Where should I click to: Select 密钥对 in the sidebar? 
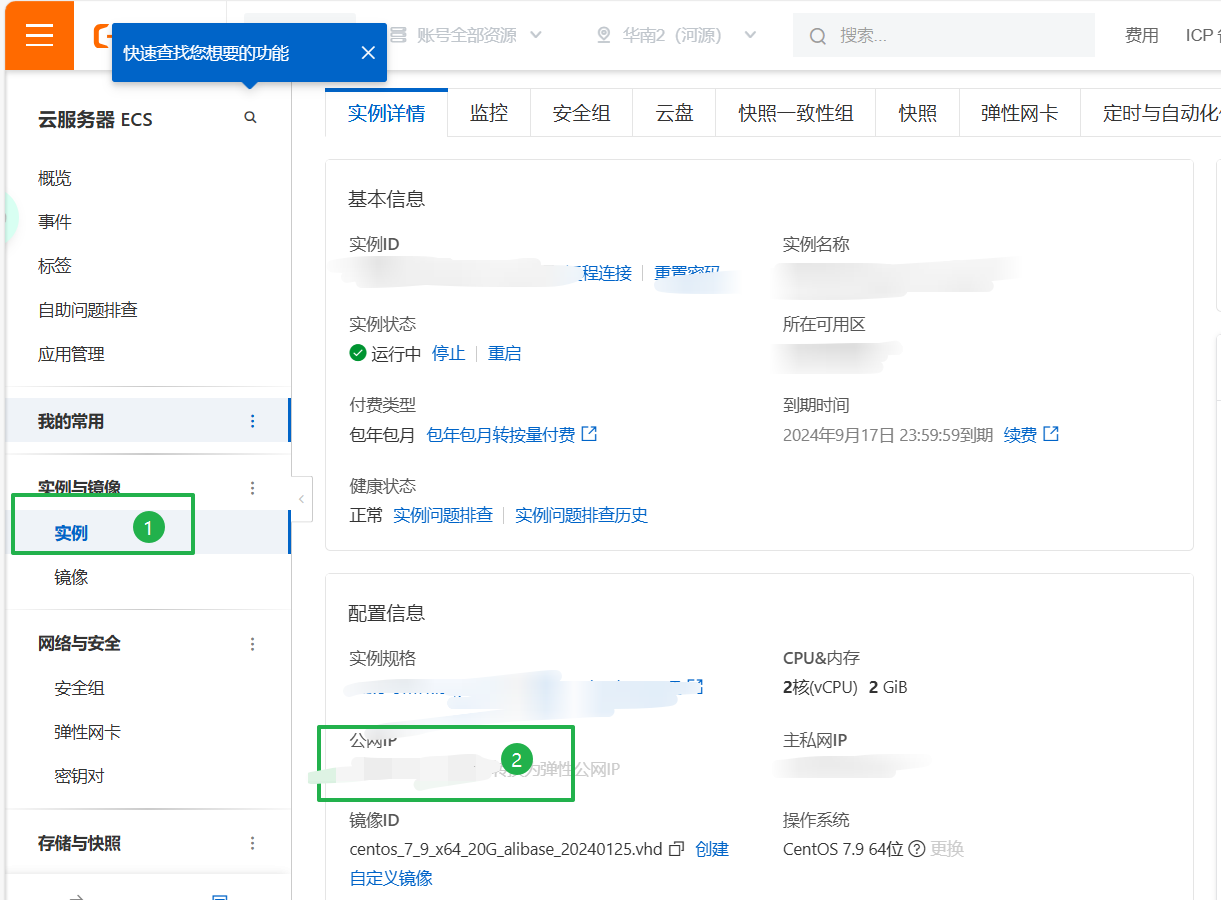click(79, 776)
